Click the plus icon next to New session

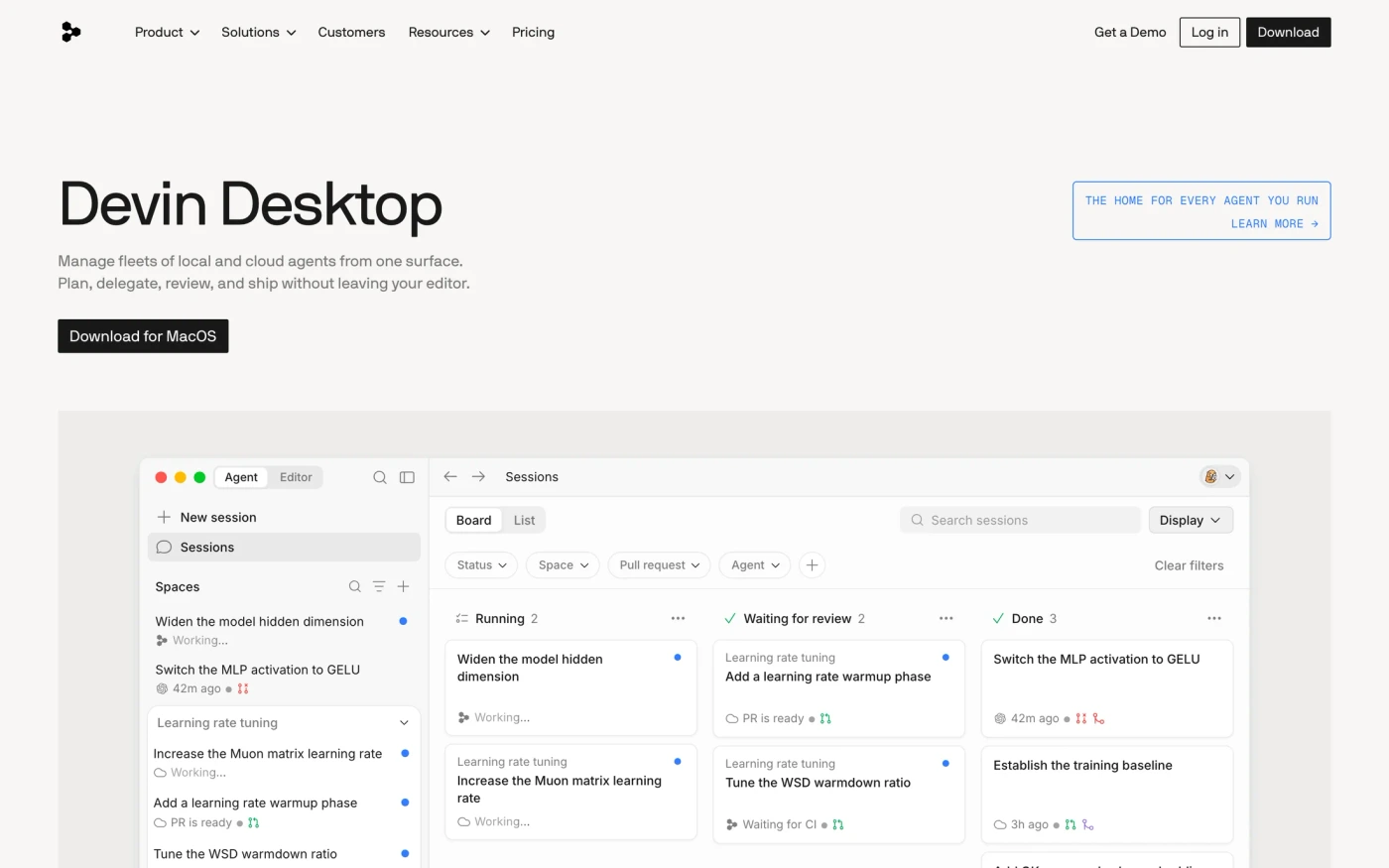[x=165, y=518]
